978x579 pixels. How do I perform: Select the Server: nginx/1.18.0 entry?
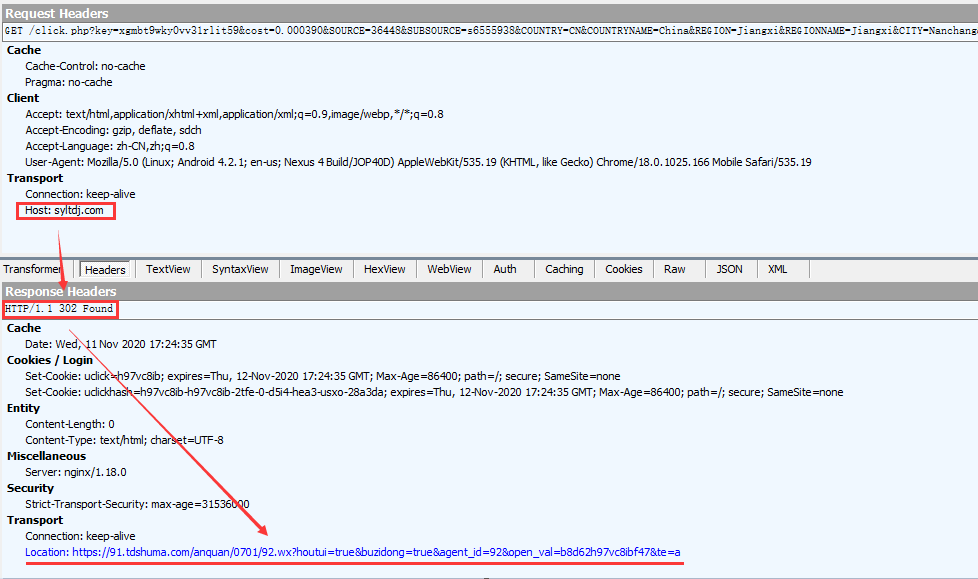(75, 472)
